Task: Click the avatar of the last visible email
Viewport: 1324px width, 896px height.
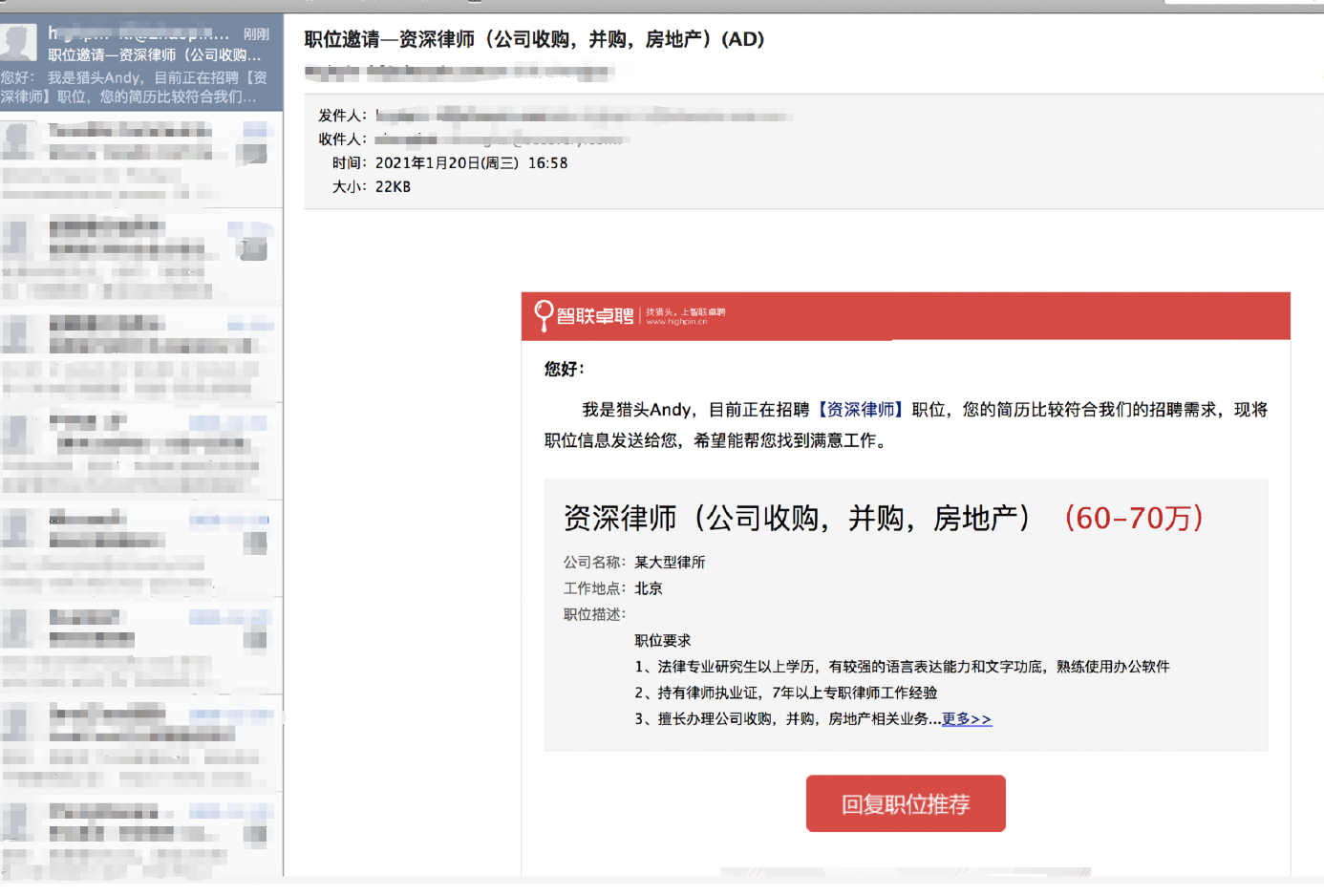Action: (19, 823)
